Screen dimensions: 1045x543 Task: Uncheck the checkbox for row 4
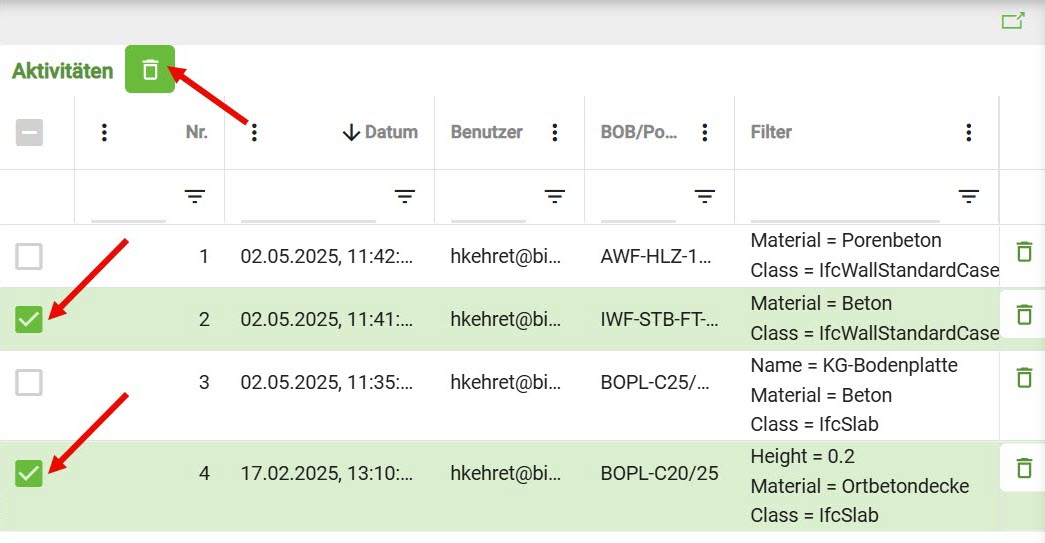tap(29, 473)
